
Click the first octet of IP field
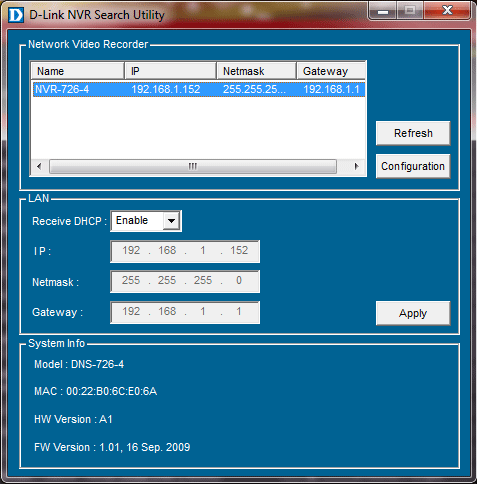pyautogui.click(x=131, y=250)
